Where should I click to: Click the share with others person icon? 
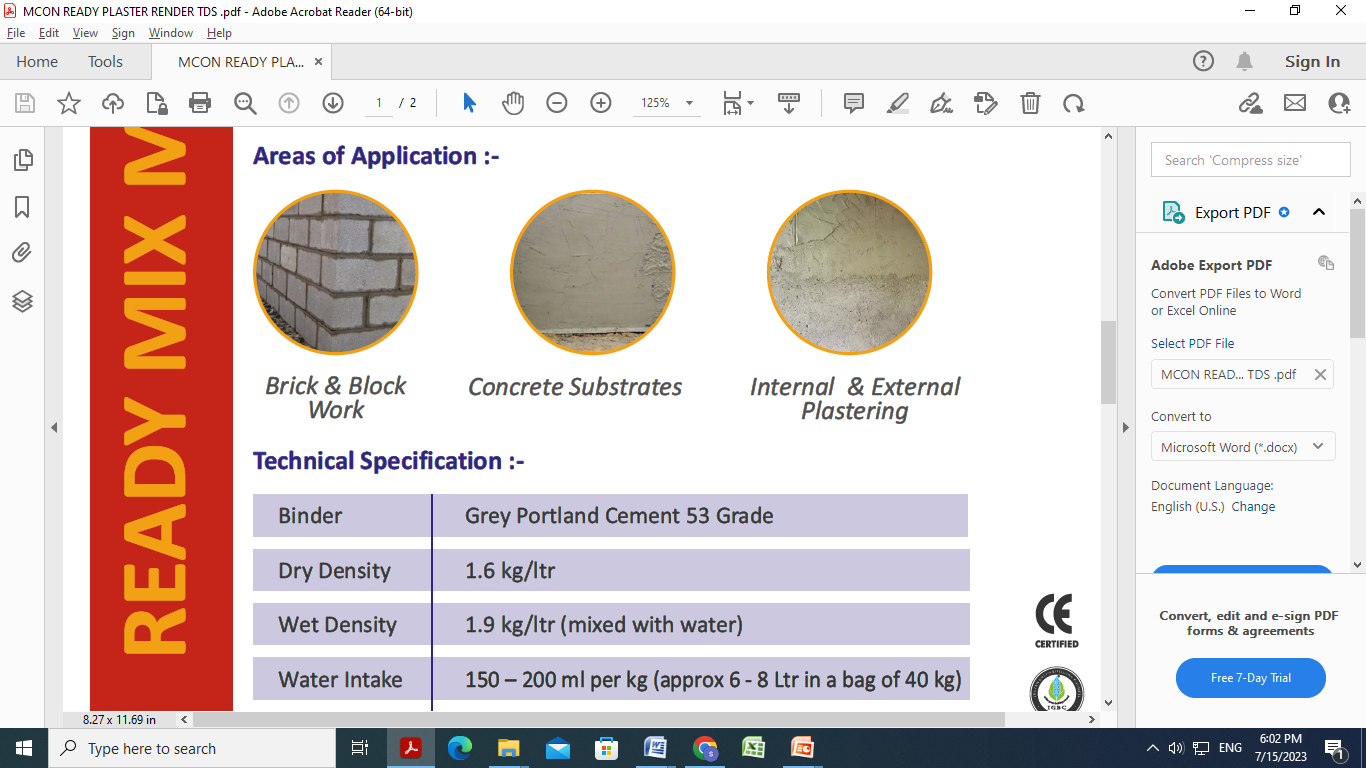[x=1339, y=103]
